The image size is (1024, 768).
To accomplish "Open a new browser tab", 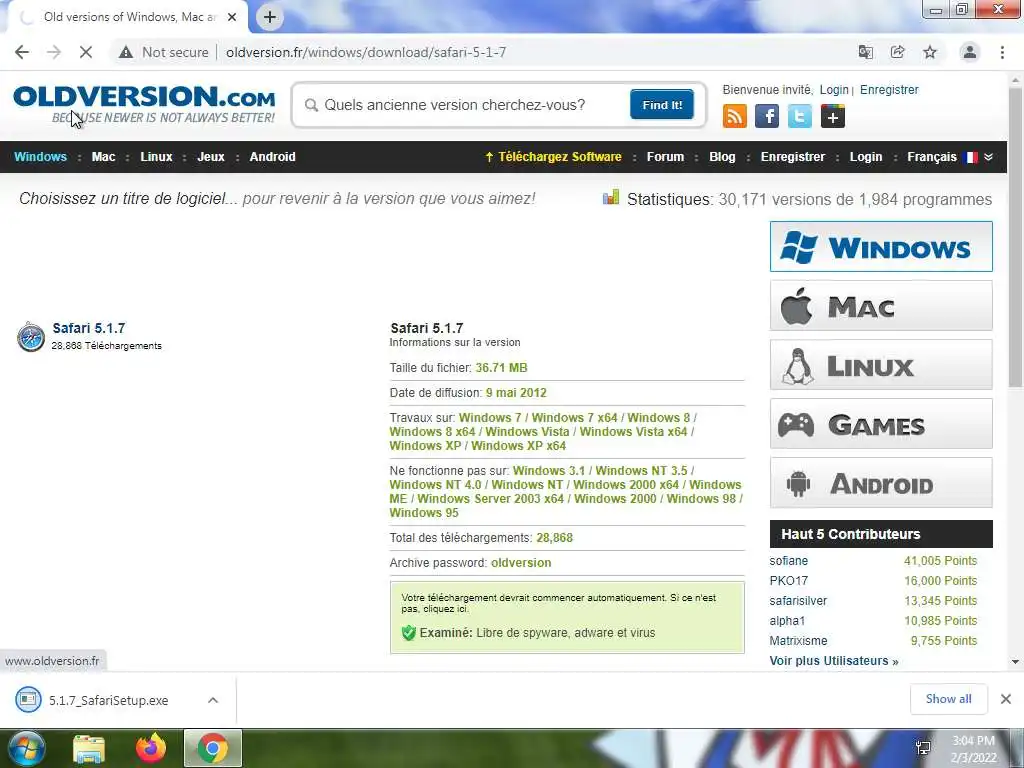I will pos(270,17).
